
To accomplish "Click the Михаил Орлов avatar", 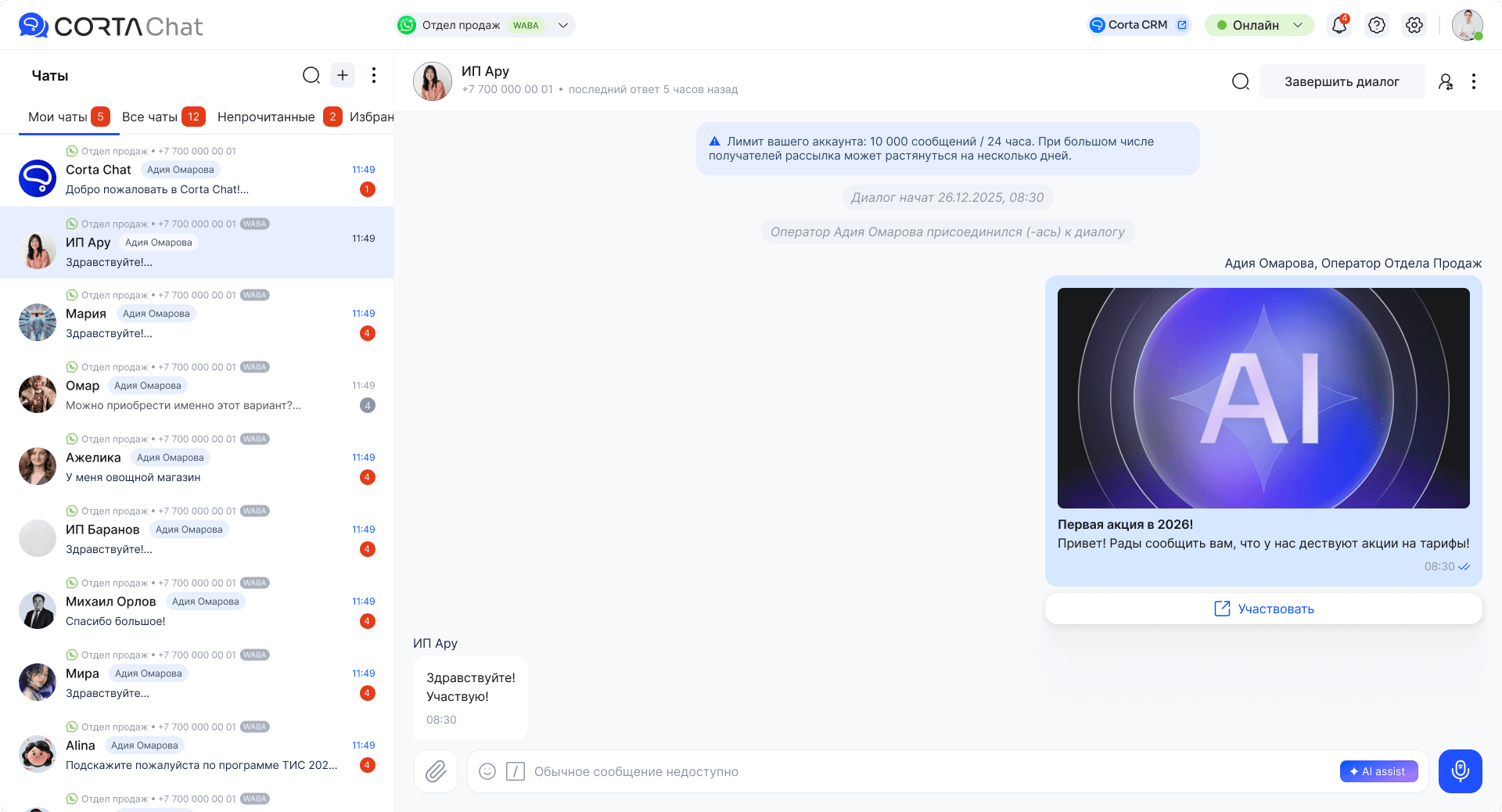I will 38,610.
